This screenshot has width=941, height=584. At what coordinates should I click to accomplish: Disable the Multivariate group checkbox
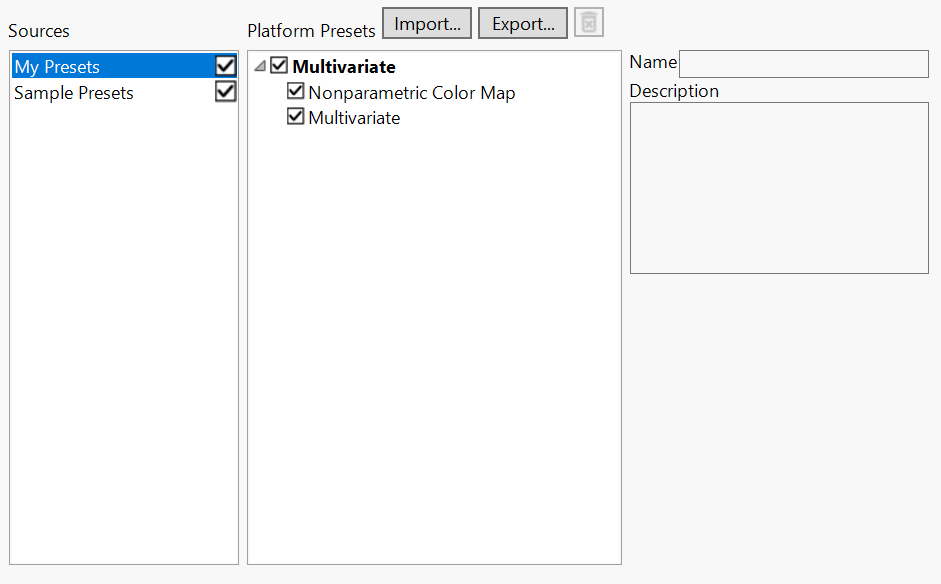click(278, 65)
